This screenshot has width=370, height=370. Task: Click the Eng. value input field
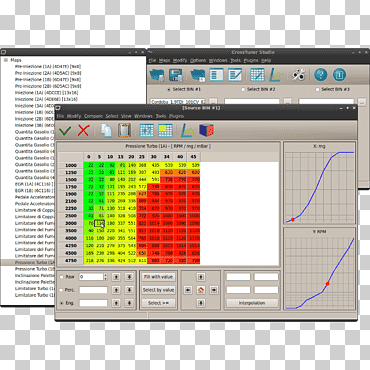click(x=93, y=303)
